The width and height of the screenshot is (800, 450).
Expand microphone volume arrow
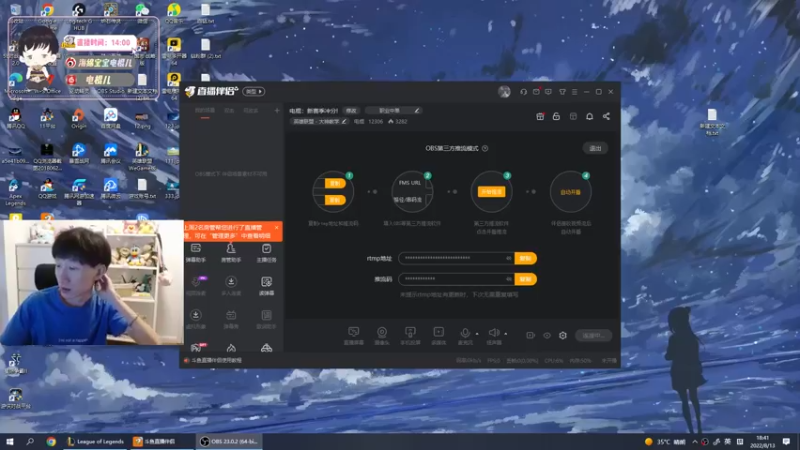click(x=477, y=334)
